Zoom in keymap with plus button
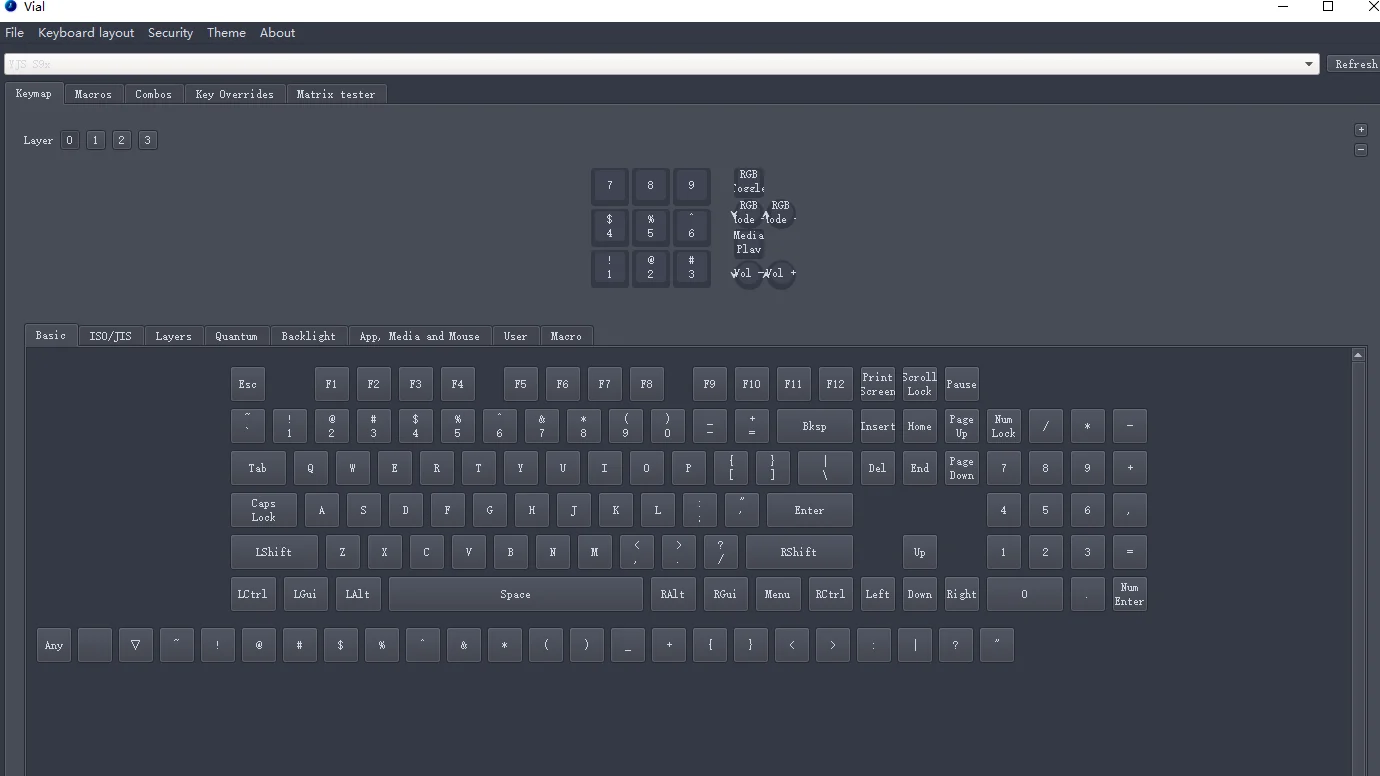This screenshot has height=776, width=1380. [x=1360, y=129]
